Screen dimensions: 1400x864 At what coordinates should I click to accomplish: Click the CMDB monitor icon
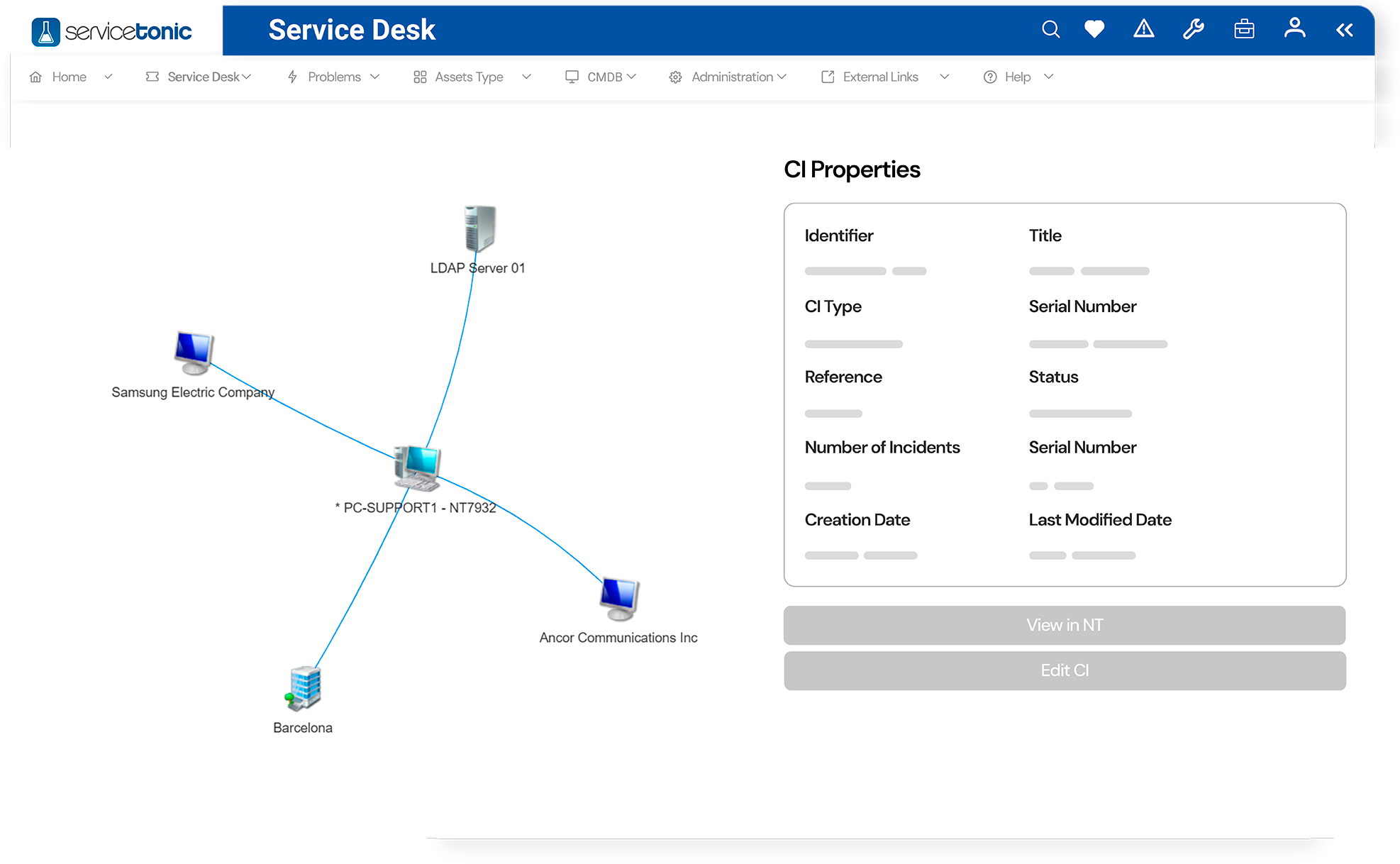pyautogui.click(x=572, y=77)
